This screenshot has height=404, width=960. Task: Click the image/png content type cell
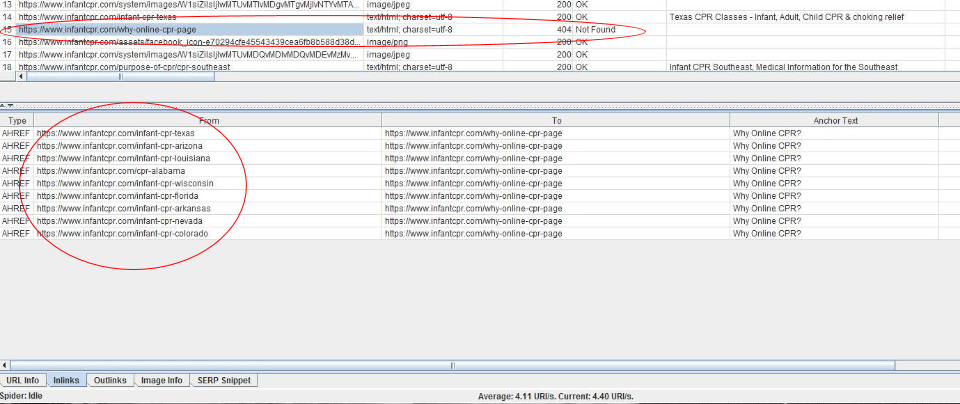[x=433, y=42]
